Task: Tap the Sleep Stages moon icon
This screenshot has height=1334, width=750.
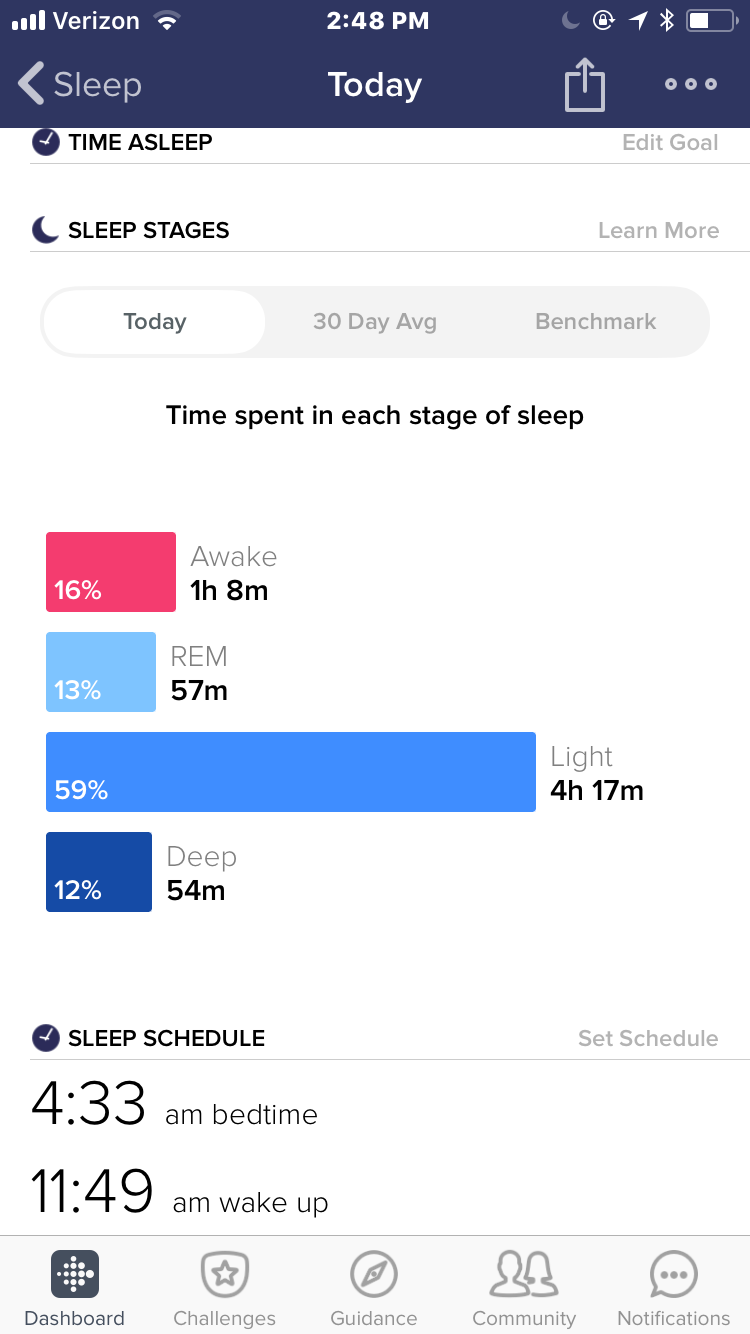Action: (46, 230)
